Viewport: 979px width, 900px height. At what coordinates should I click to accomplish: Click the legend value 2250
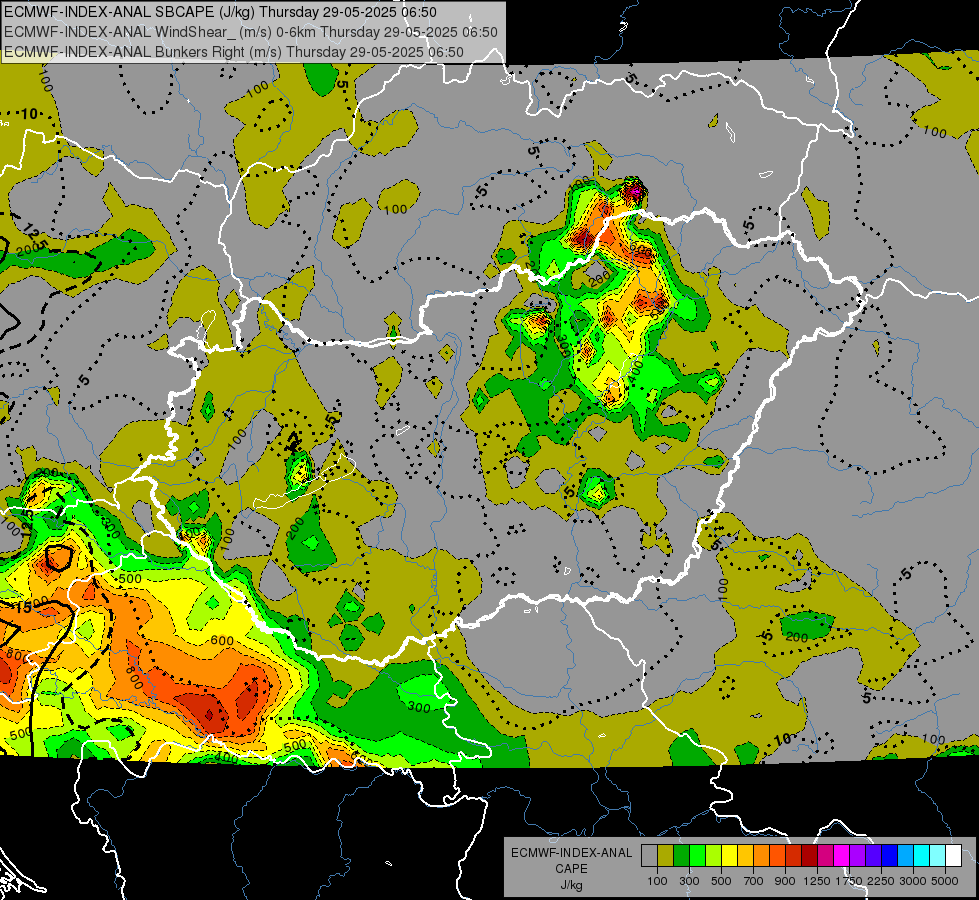click(x=881, y=881)
